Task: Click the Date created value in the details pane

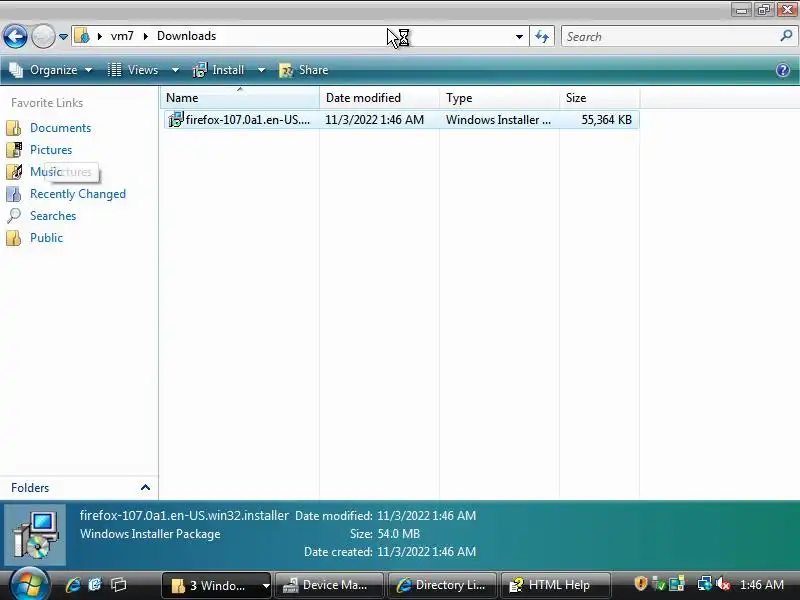Action: coord(427,552)
